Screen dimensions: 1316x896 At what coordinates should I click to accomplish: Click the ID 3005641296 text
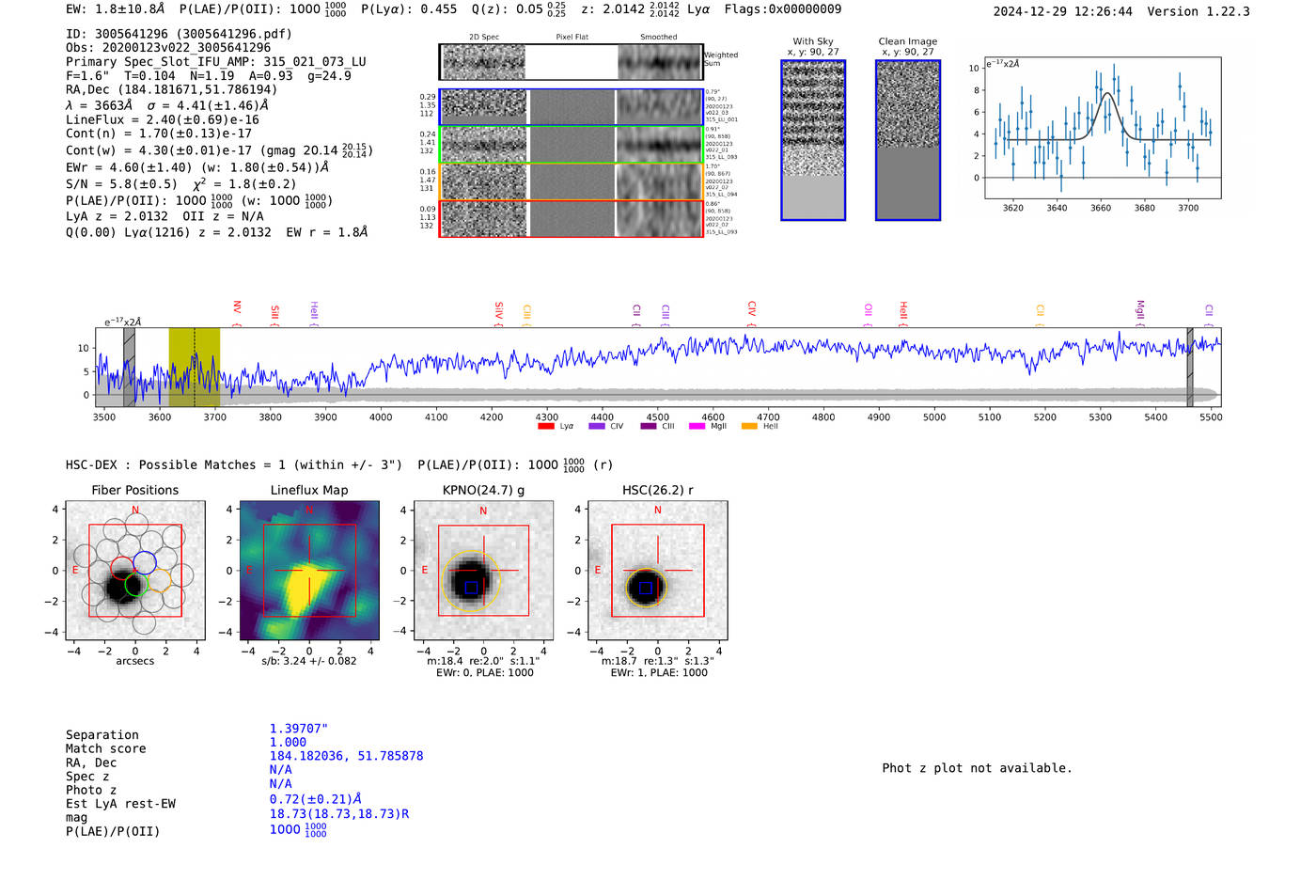click(x=179, y=34)
